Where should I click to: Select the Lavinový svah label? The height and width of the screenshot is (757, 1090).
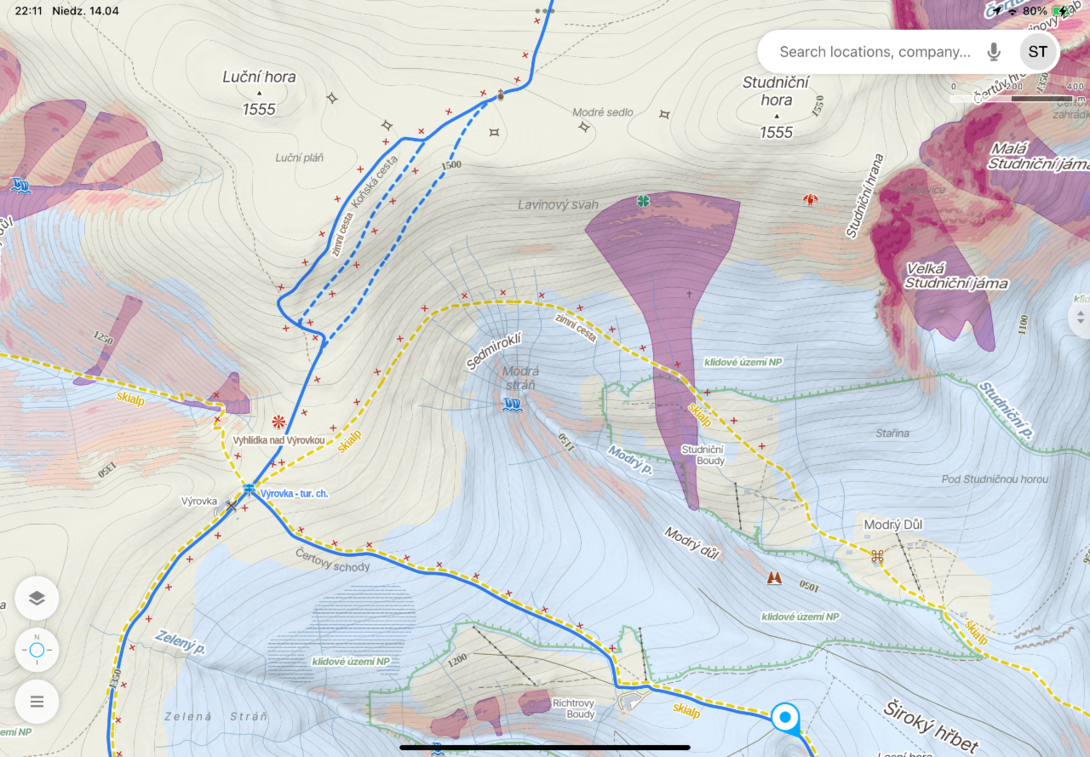pyautogui.click(x=558, y=205)
